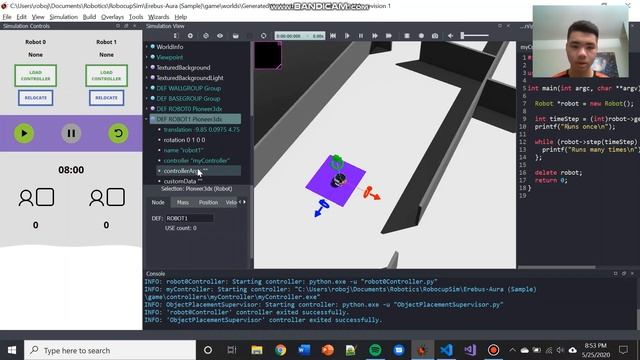Image resolution: width=640 pixels, height=360 pixels.
Task: Click the open world folder icon
Action: (x=236, y=36)
